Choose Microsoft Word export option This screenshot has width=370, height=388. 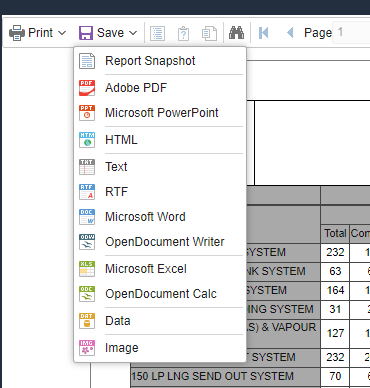[160, 217]
